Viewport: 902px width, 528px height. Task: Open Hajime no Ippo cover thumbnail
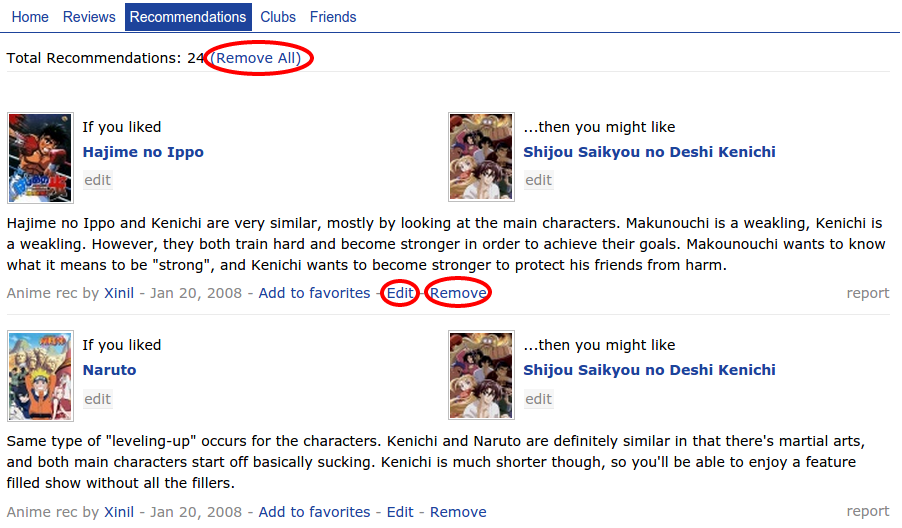pos(40,158)
